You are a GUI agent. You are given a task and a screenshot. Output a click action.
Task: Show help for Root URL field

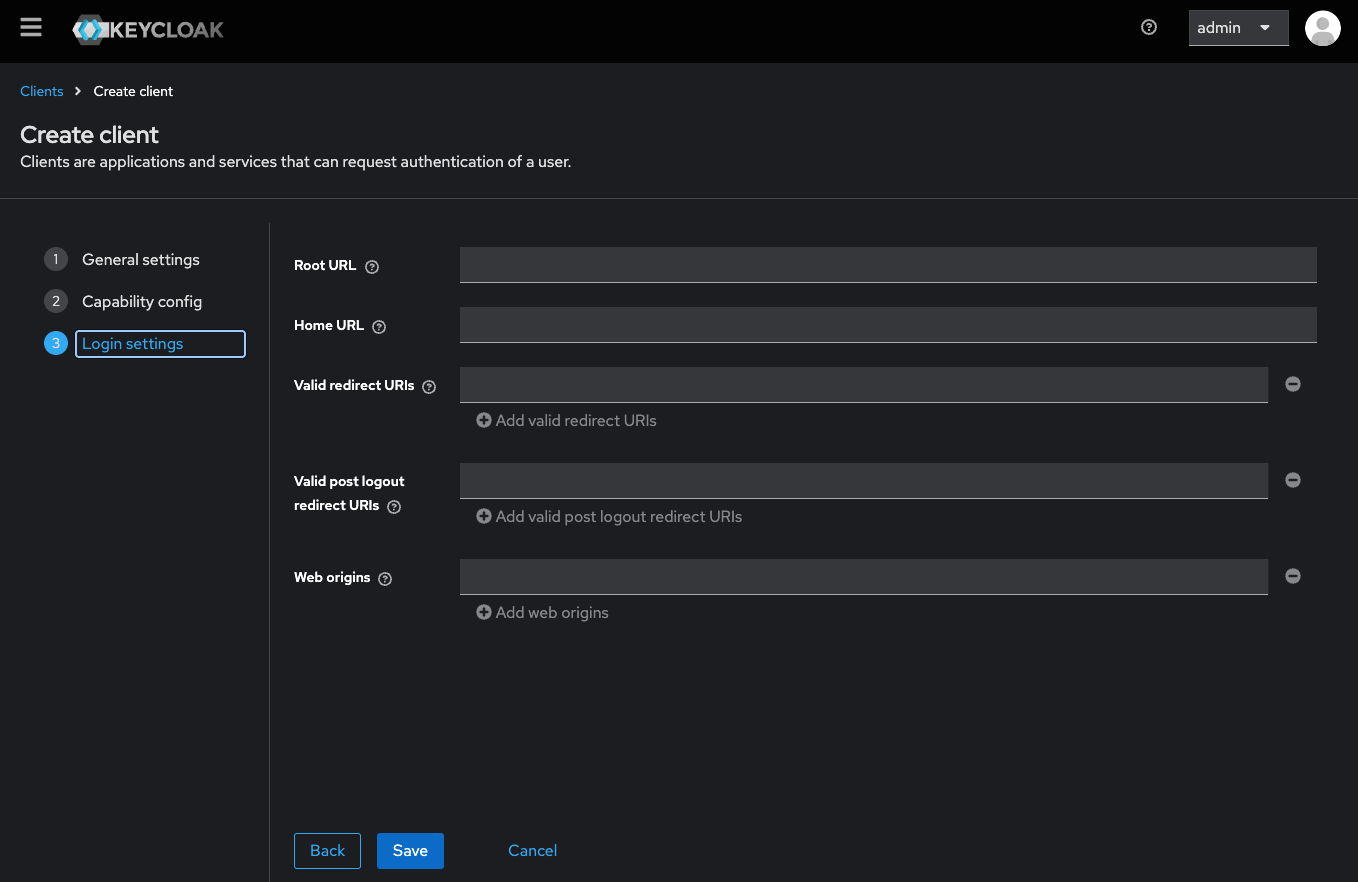[372, 267]
